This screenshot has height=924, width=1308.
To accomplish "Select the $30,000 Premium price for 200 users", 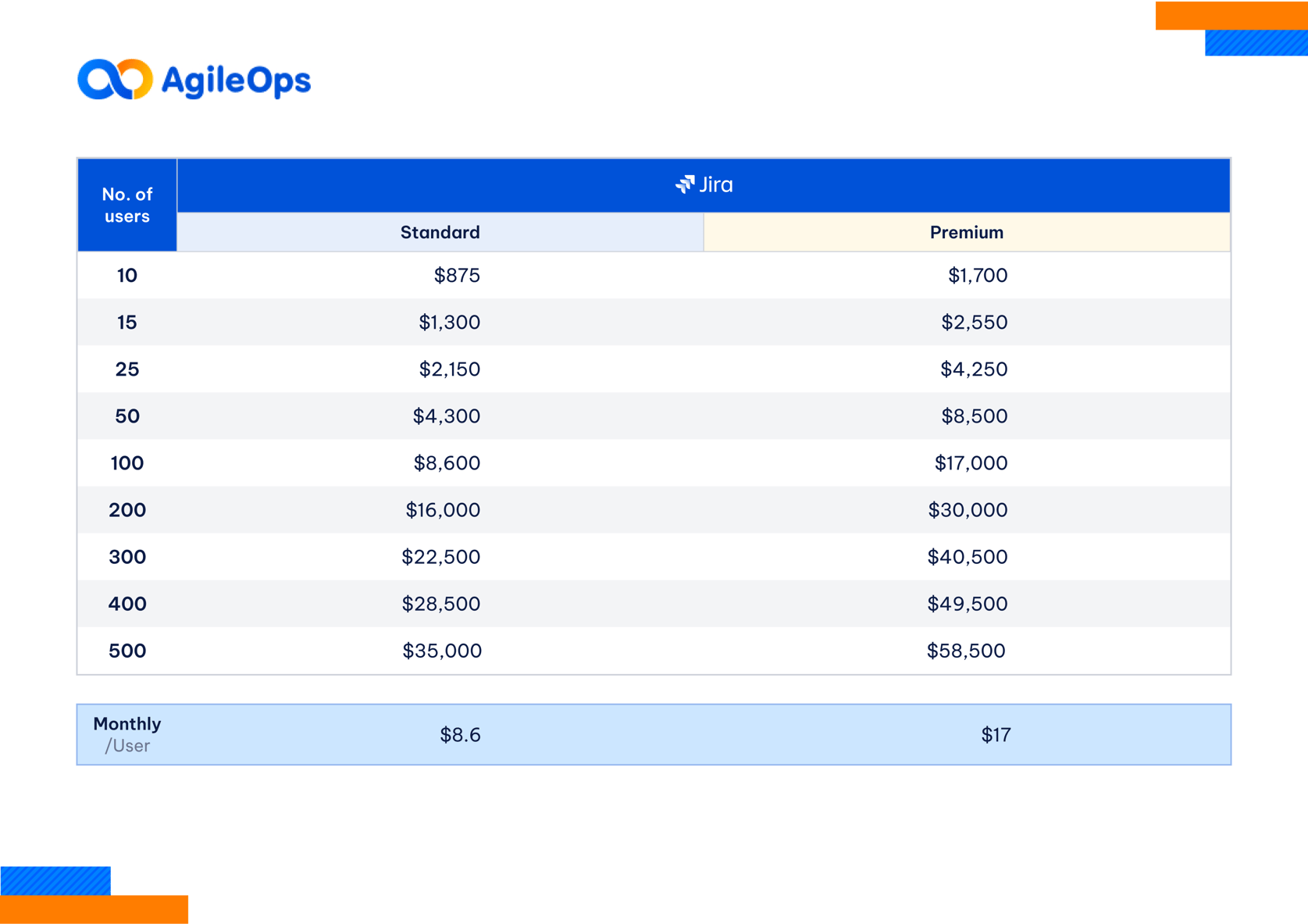I will tap(967, 509).
